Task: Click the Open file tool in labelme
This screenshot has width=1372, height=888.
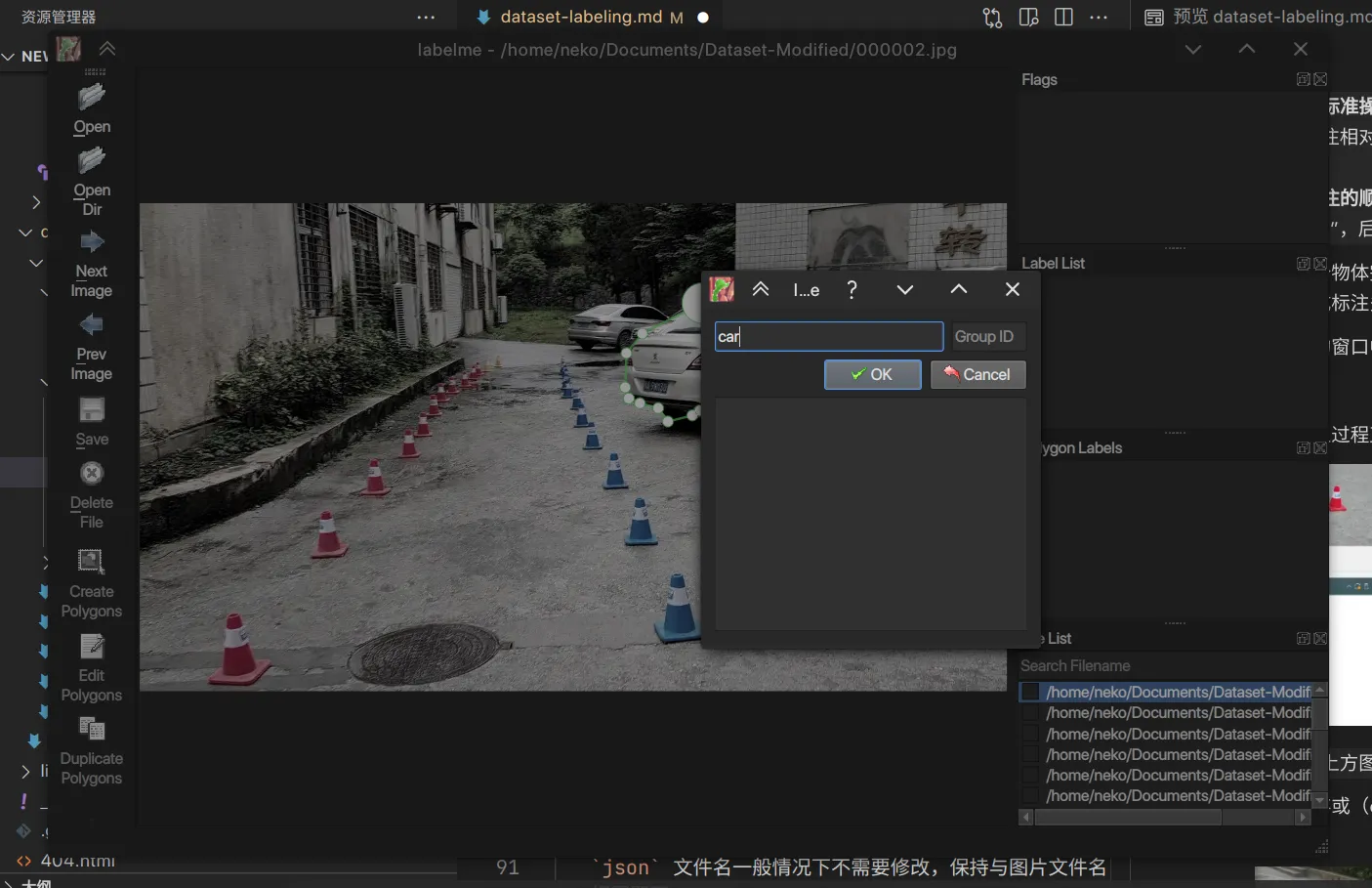Action: coord(91,96)
